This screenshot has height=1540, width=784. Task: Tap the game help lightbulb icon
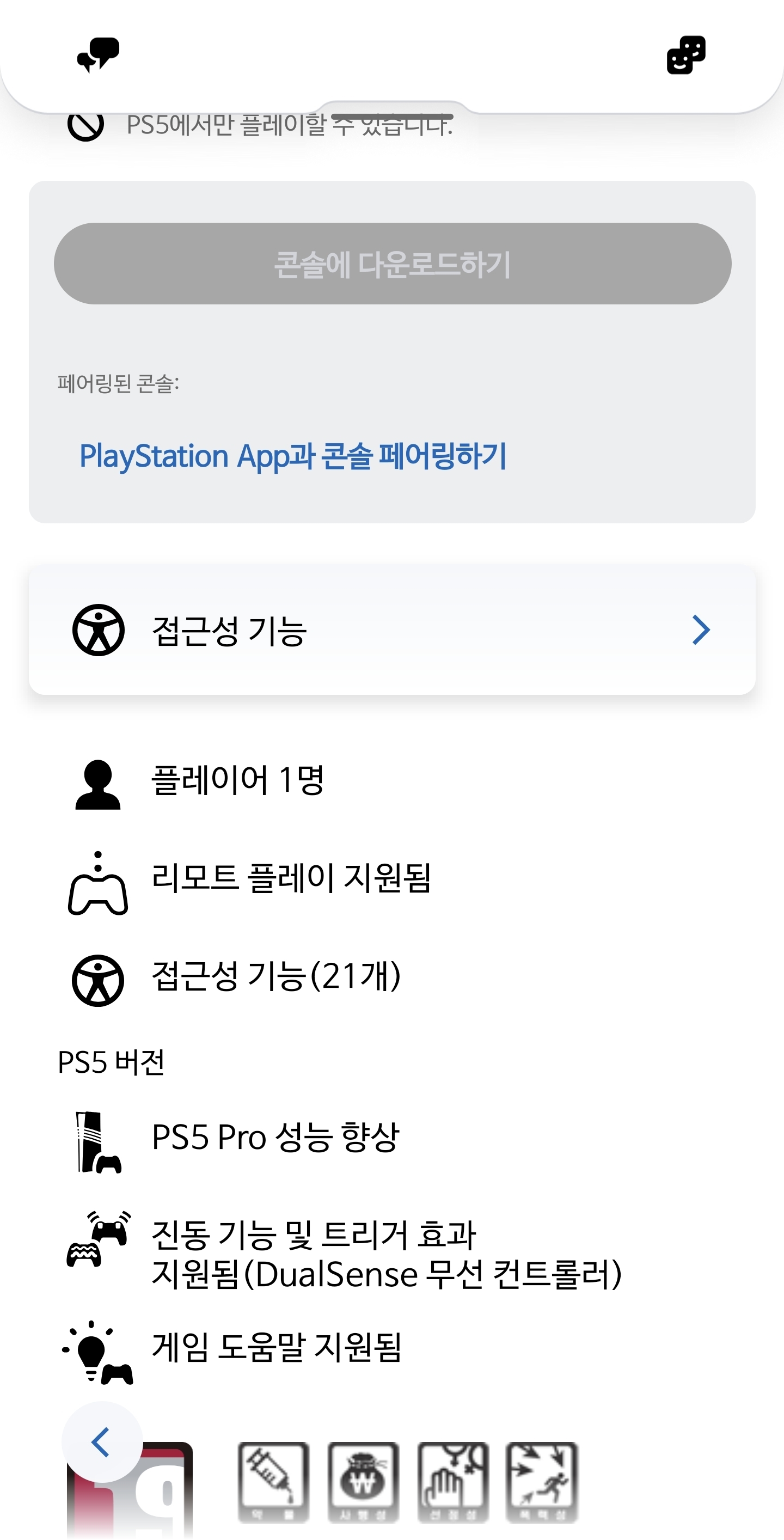pyautogui.click(x=98, y=1352)
